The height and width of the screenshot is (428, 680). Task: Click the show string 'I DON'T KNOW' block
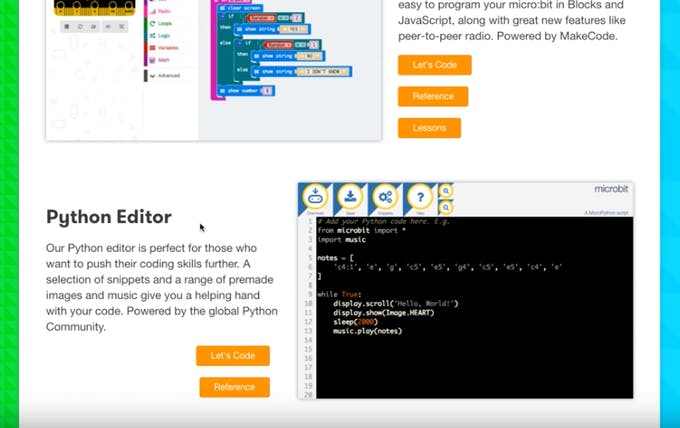pyautogui.click(x=301, y=72)
